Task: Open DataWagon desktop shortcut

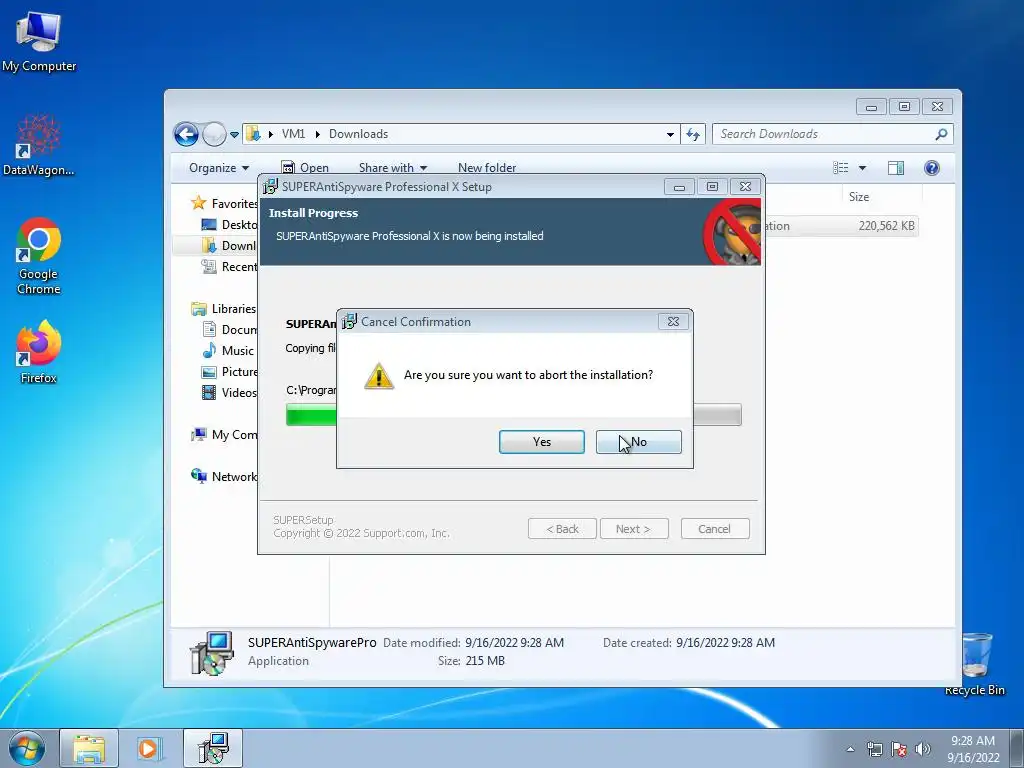Action: [x=39, y=146]
